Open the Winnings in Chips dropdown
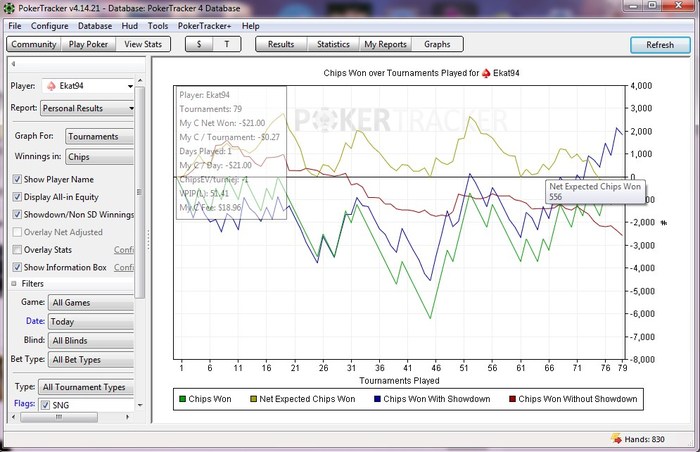Image resolution: width=700 pixels, height=452 pixels. coord(100,157)
